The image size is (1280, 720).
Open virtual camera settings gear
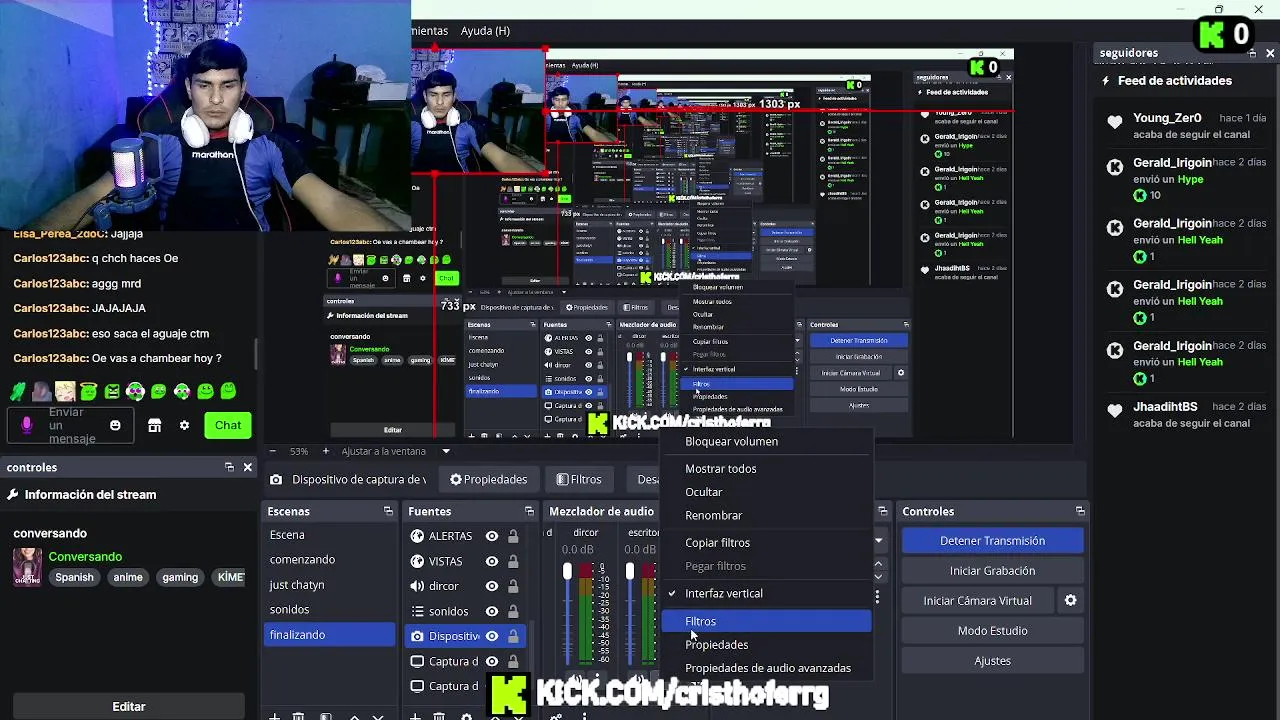pyautogui.click(x=1070, y=601)
